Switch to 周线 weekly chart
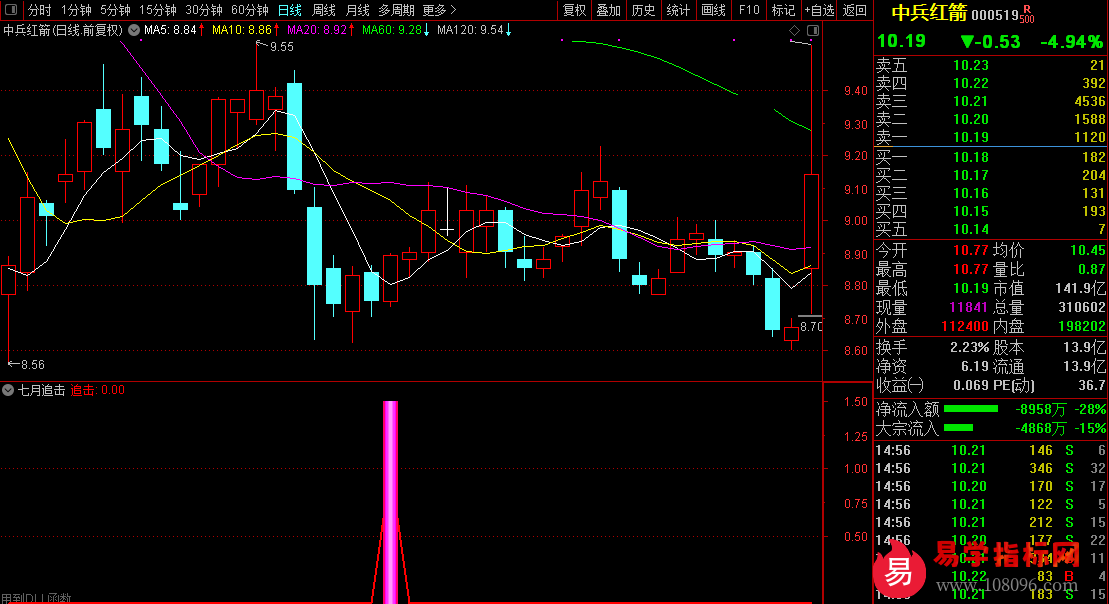The image size is (1109, 604). (324, 10)
